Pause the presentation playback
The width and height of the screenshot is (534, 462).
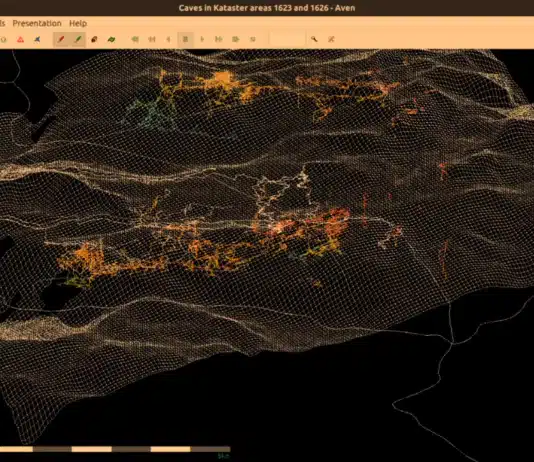pyautogui.click(x=185, y=39)
